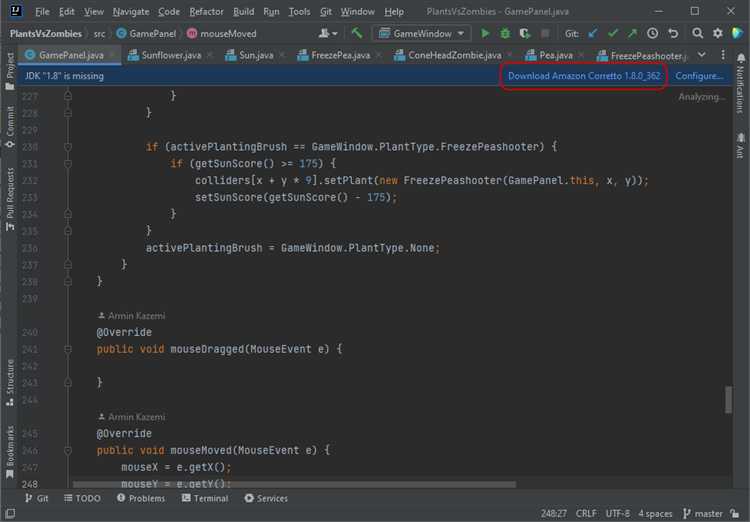Commit changes with the green checkmark icon
750x522 pixels.
point(613,33)
